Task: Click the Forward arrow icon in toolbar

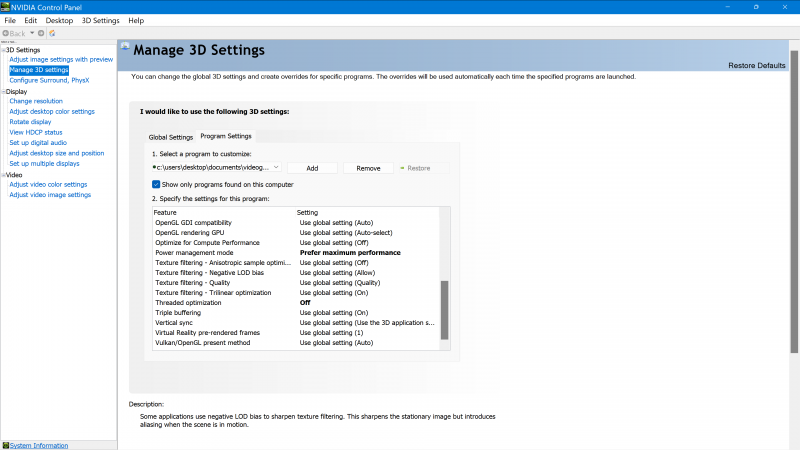Action: pos(41,33)
